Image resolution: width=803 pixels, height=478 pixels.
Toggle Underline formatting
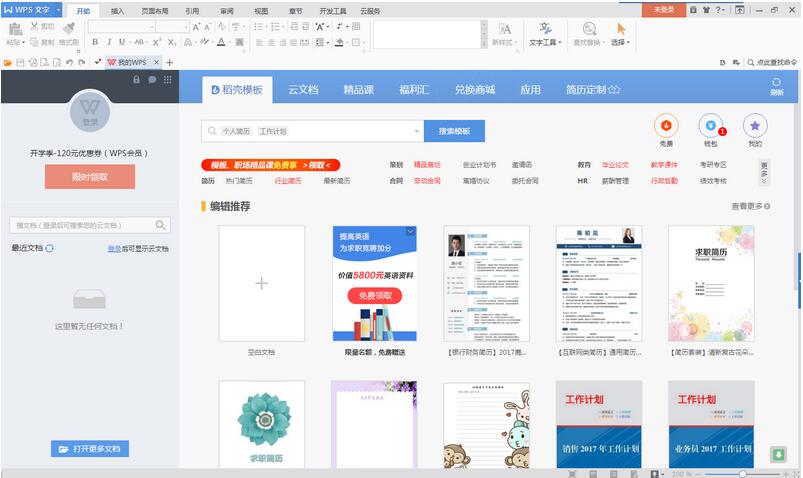pos(122,42)
